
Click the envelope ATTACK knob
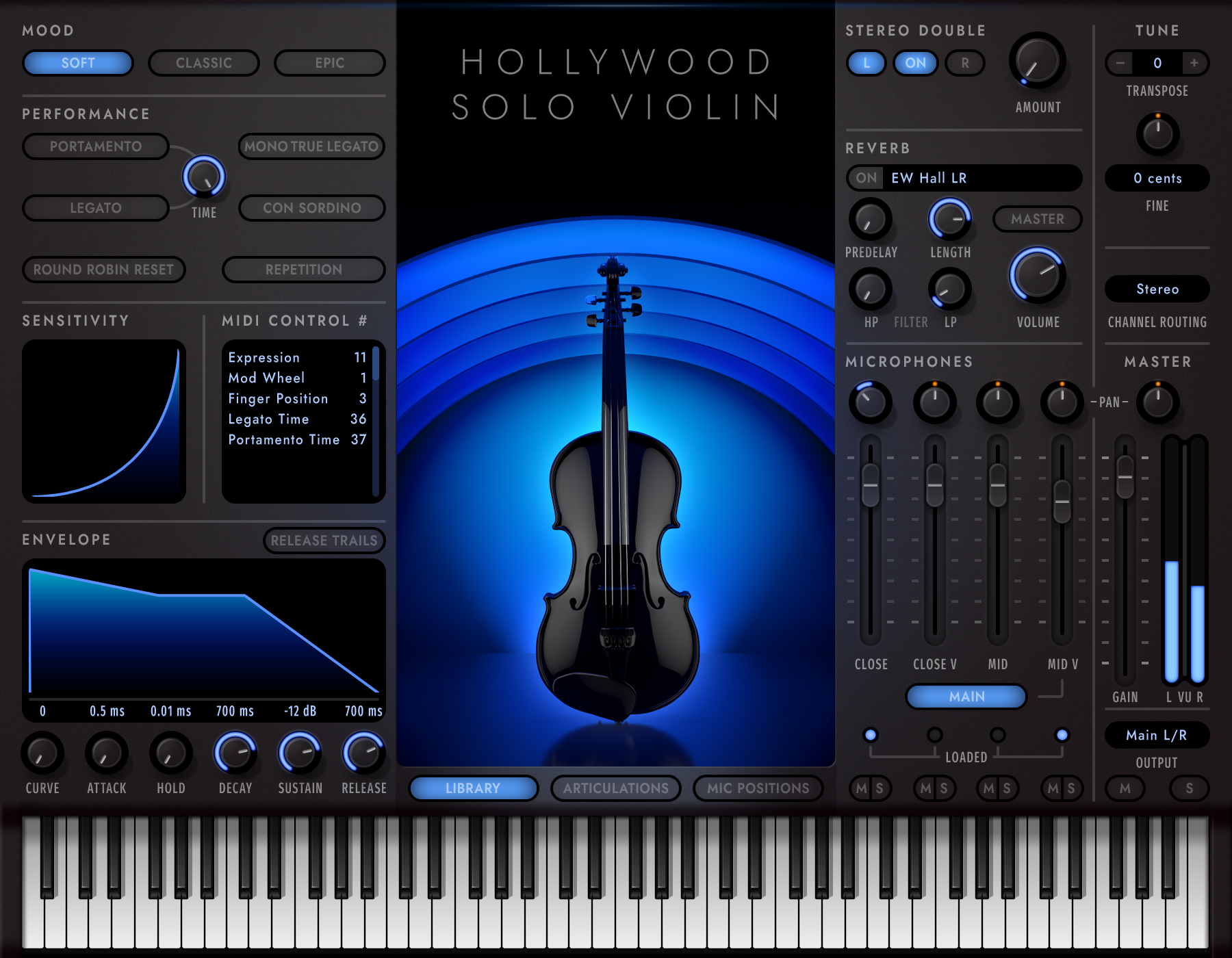click(x=107, y=753)
